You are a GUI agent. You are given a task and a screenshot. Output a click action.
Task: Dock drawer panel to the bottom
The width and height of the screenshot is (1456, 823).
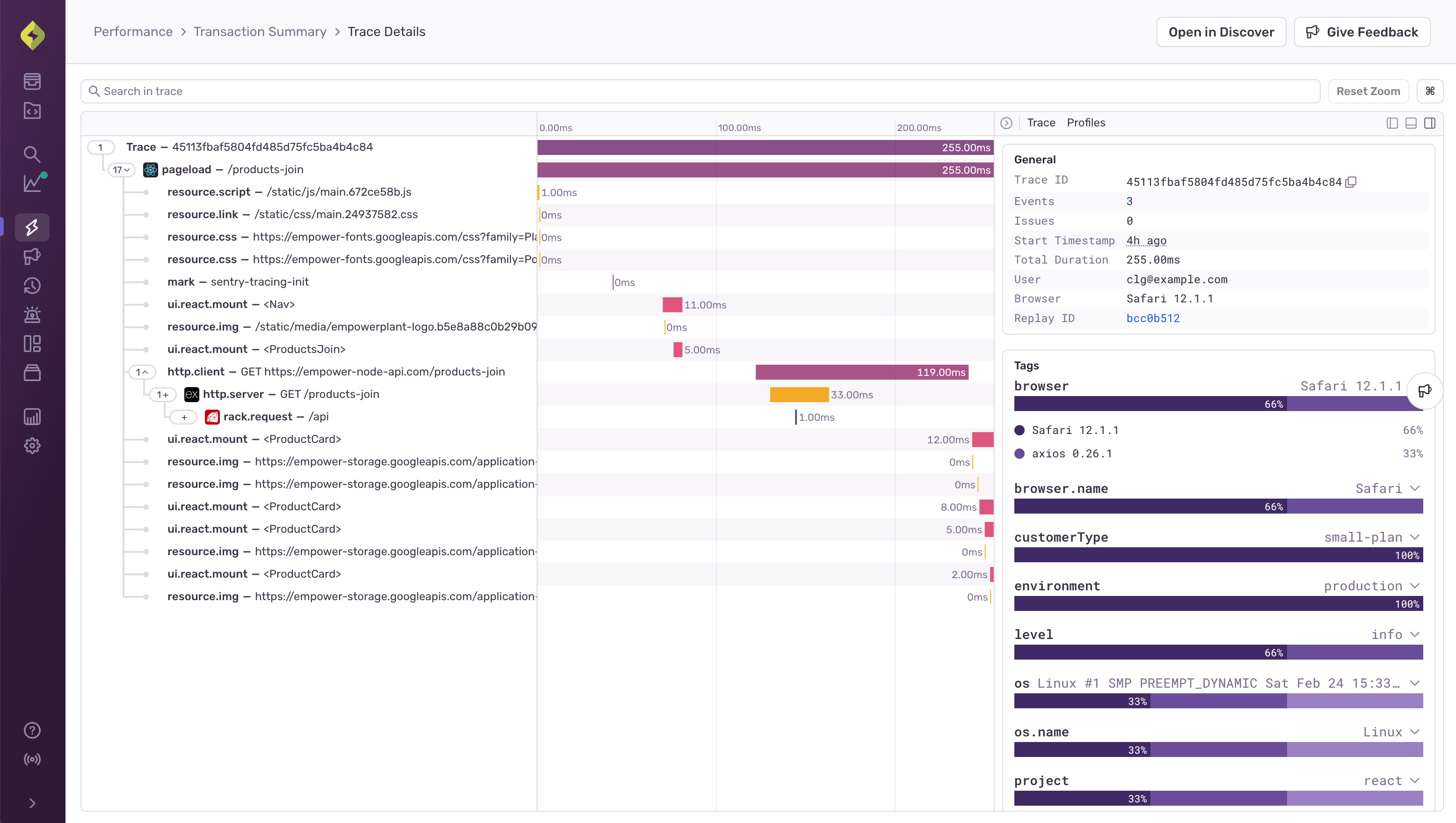pos(1411,123)
